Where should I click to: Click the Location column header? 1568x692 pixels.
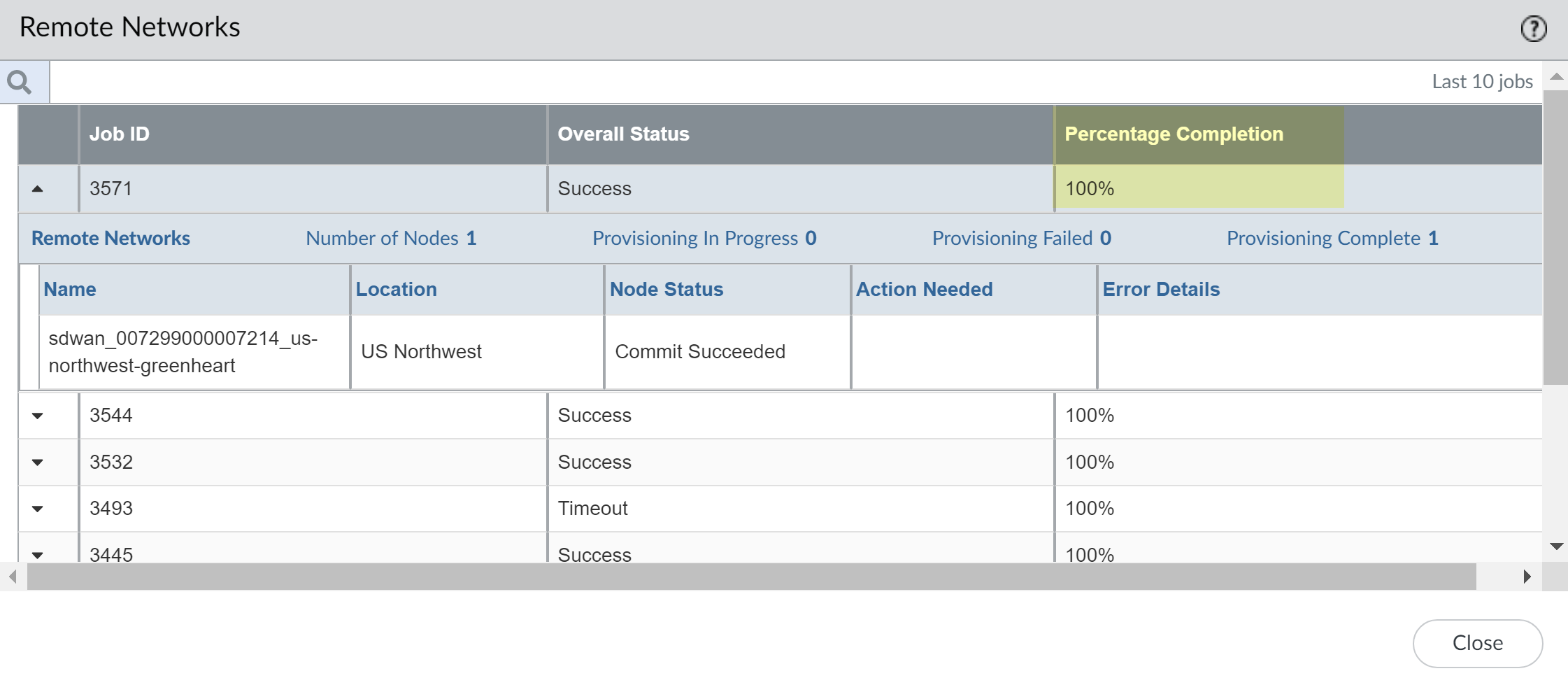[396, 290]
